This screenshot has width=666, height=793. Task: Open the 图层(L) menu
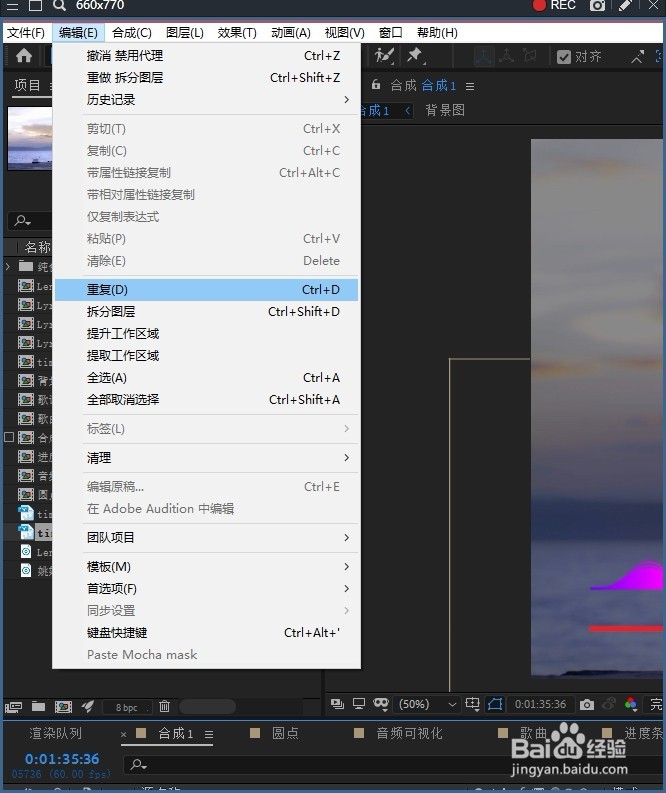(x=185, y=32)
